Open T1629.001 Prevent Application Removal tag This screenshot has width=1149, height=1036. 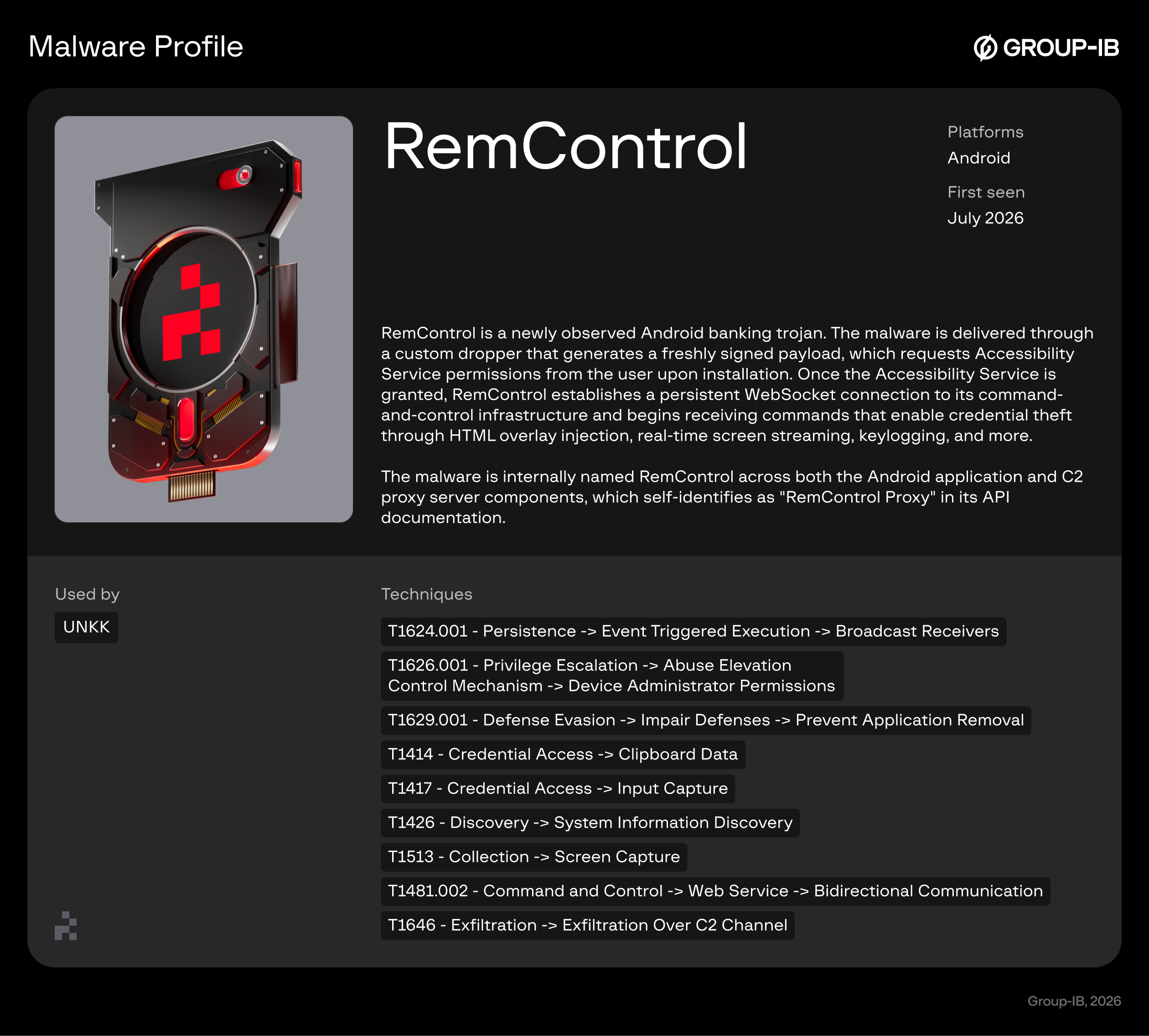coord(706,720)
